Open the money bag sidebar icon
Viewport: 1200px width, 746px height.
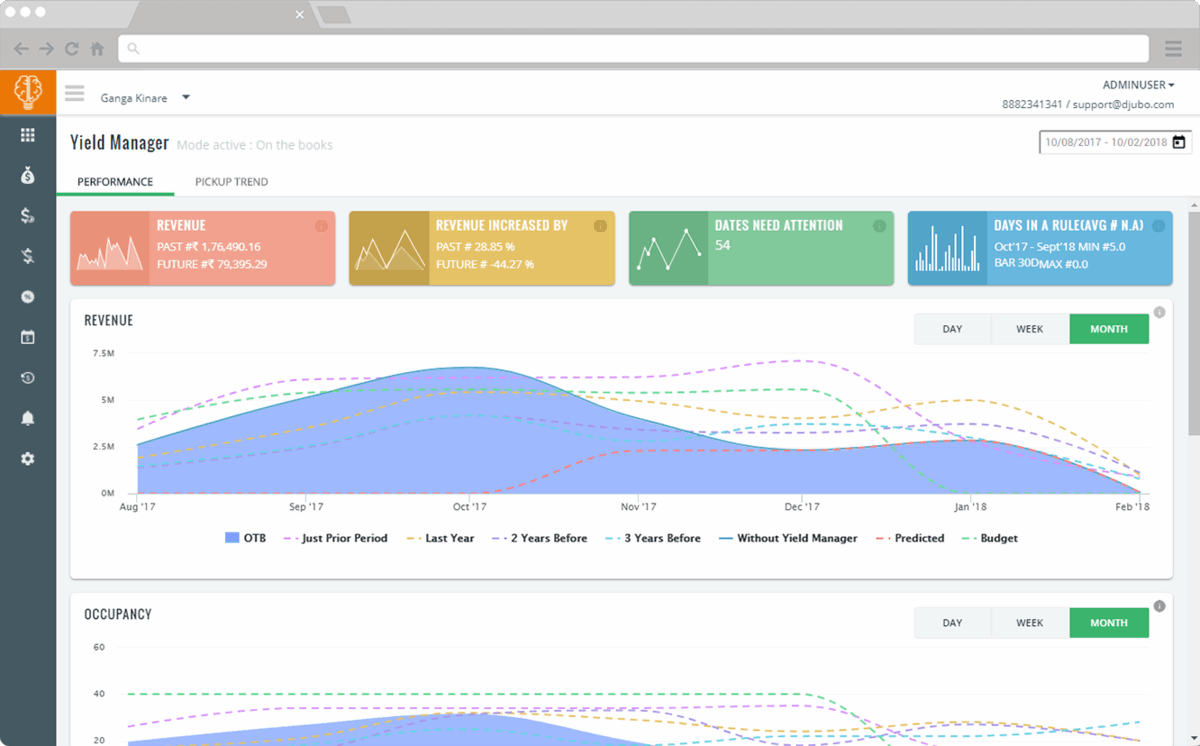click(28, 175)
